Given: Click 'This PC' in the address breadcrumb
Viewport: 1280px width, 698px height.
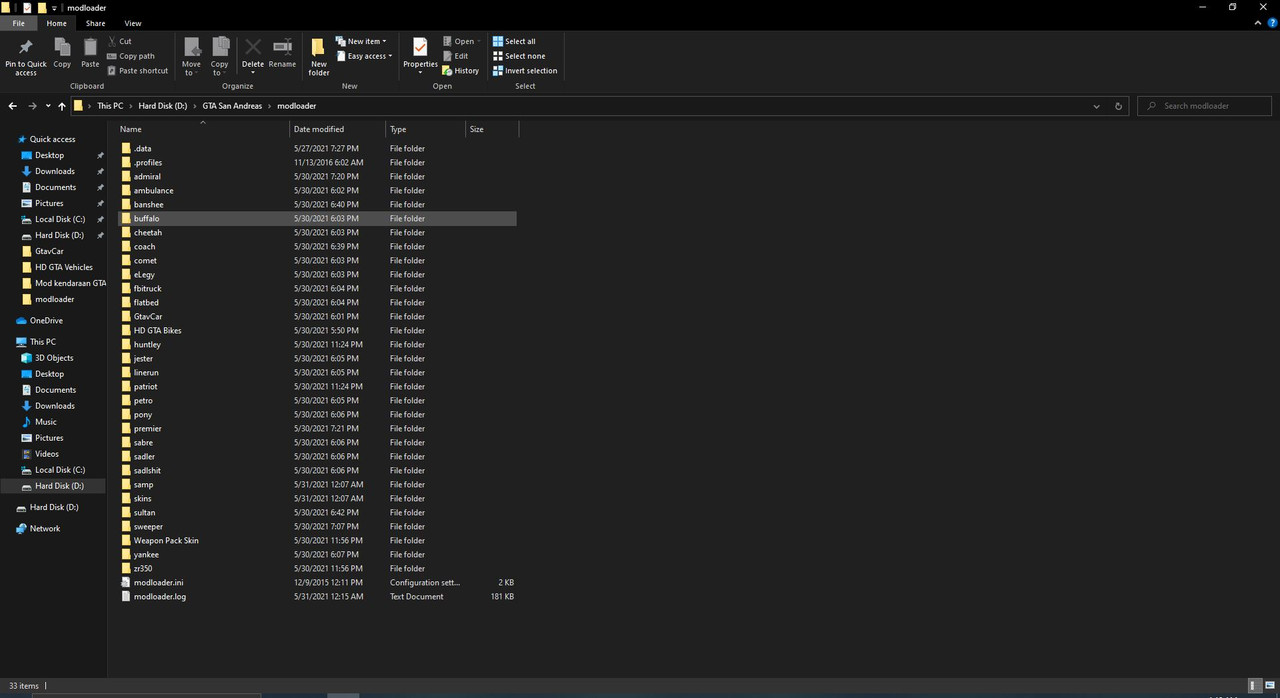Looking at the screenshot, I should coord(110,106).
